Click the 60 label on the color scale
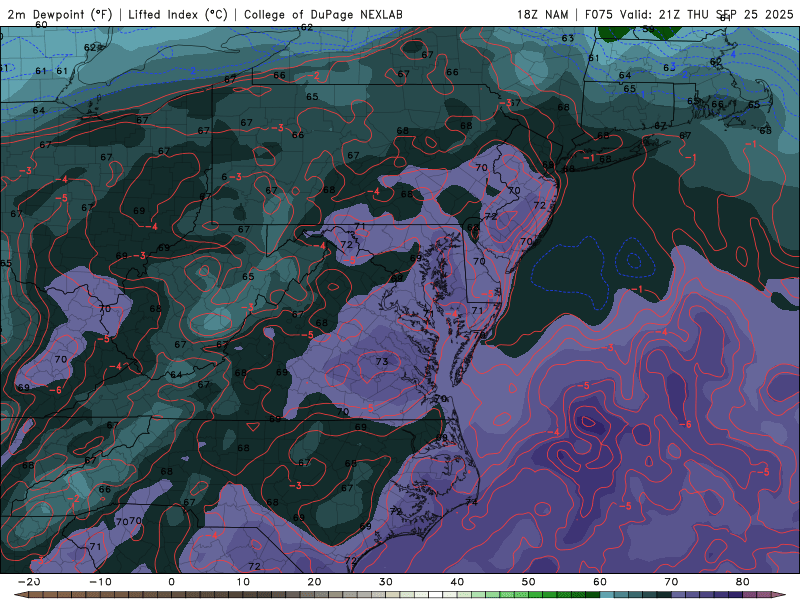The width and height of the screenshot is (800, 600). tap(600, 582)
